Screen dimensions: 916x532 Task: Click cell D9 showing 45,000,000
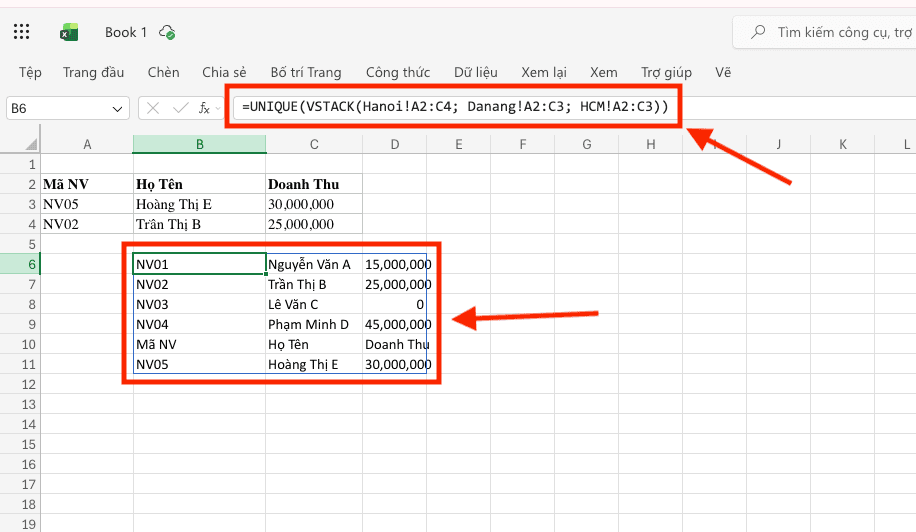395,324
